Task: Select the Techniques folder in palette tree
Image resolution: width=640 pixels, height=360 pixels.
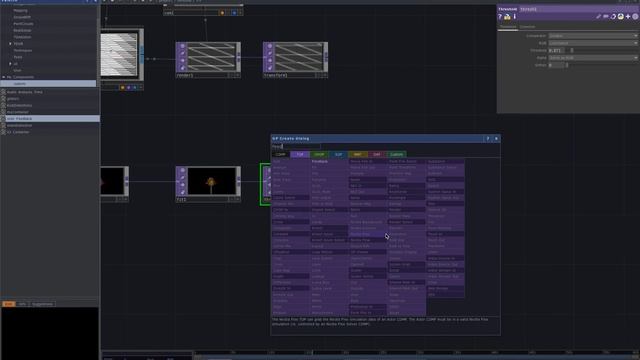Action: pos(22,50)
